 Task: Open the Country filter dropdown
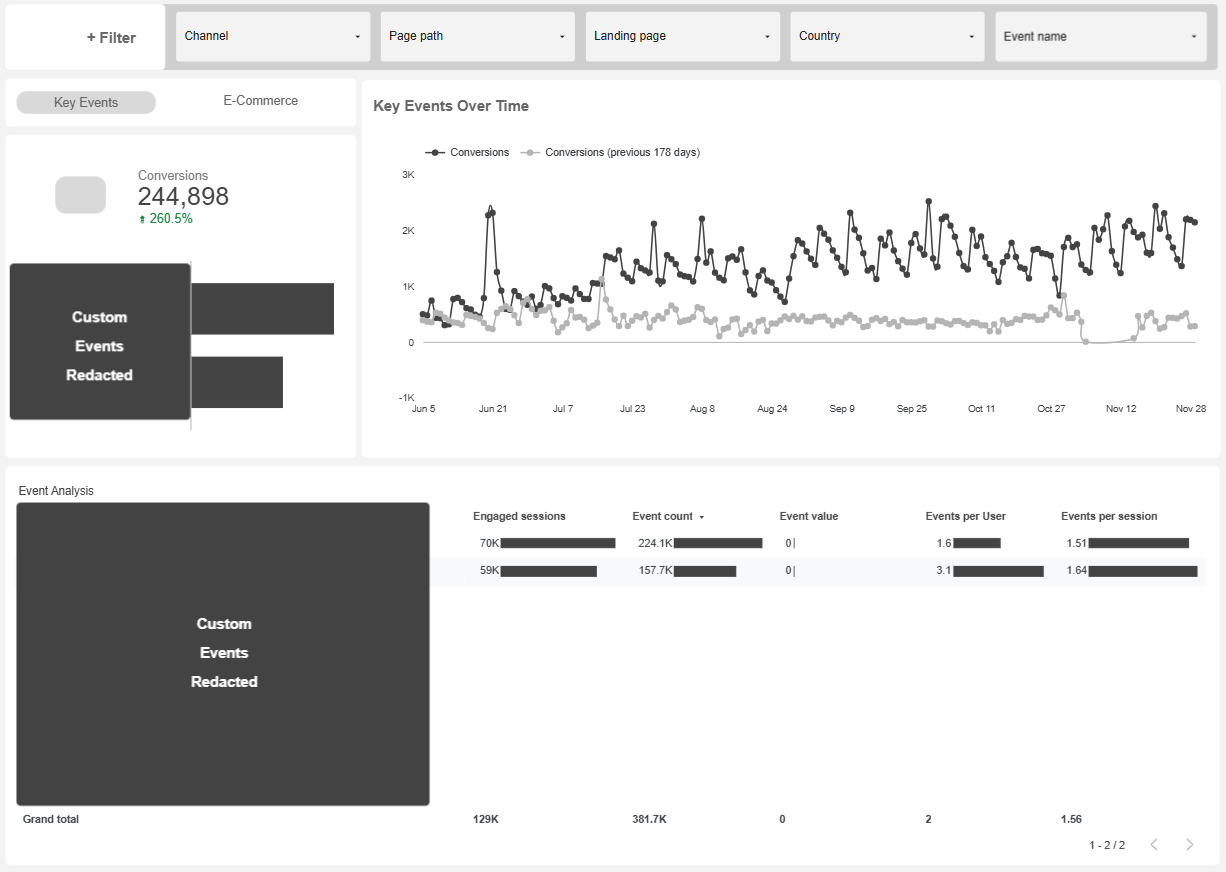(887, 36)
